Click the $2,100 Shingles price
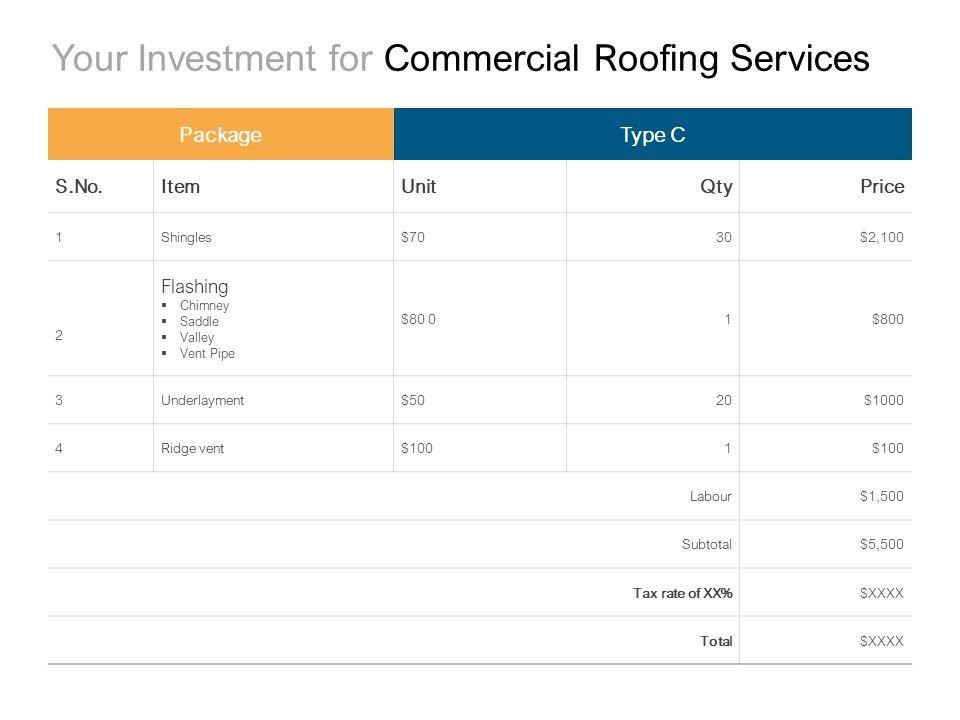The width and height of the screenshot is (960, 720). [881, 238]
